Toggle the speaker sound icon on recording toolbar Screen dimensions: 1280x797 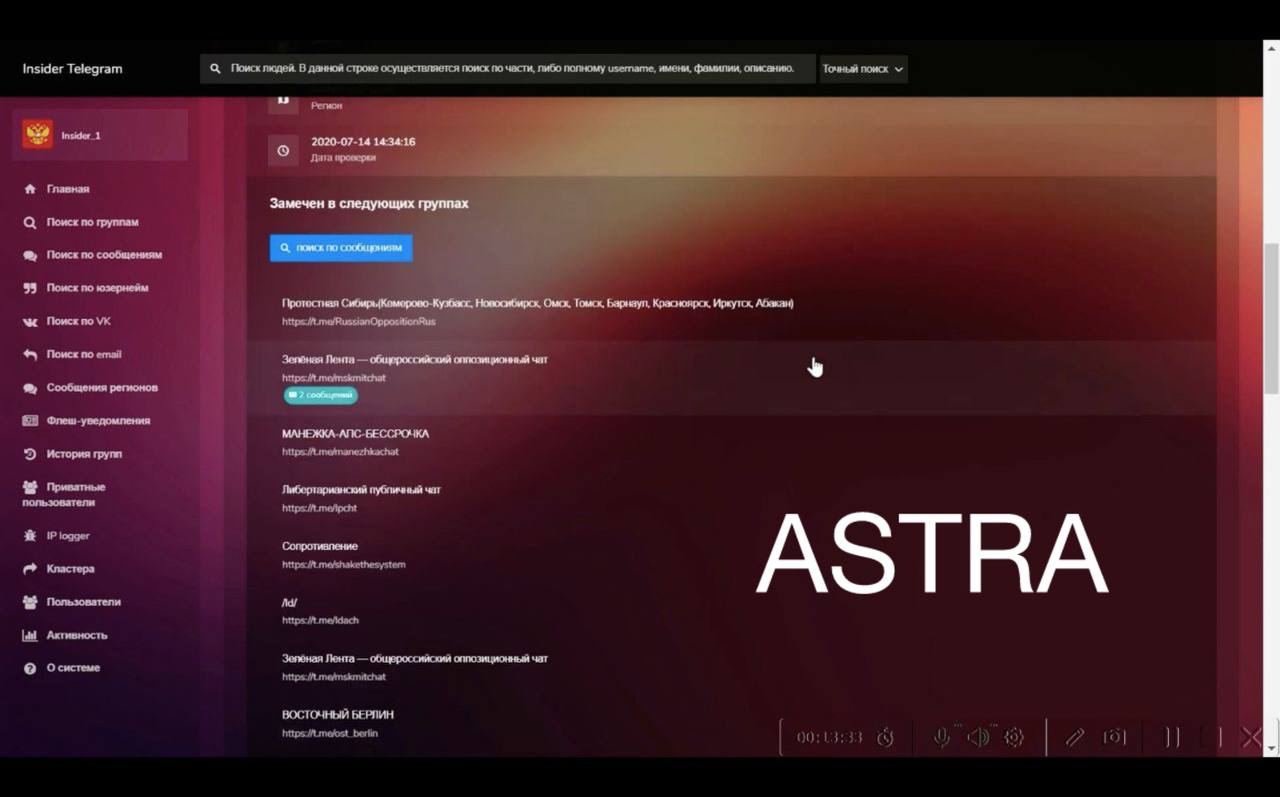(x=978, y=737)
